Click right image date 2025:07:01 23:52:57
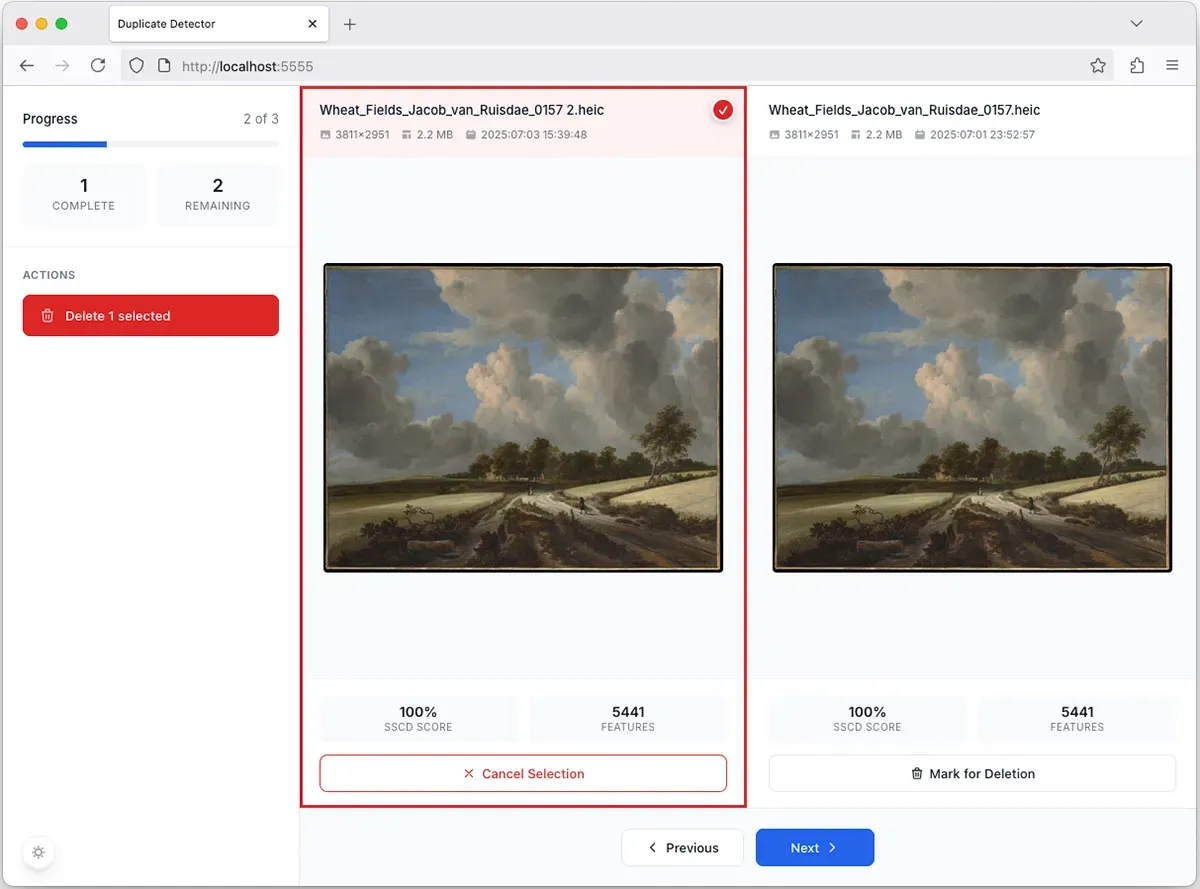Screen dimensions: 1200x889 [982, 135]
